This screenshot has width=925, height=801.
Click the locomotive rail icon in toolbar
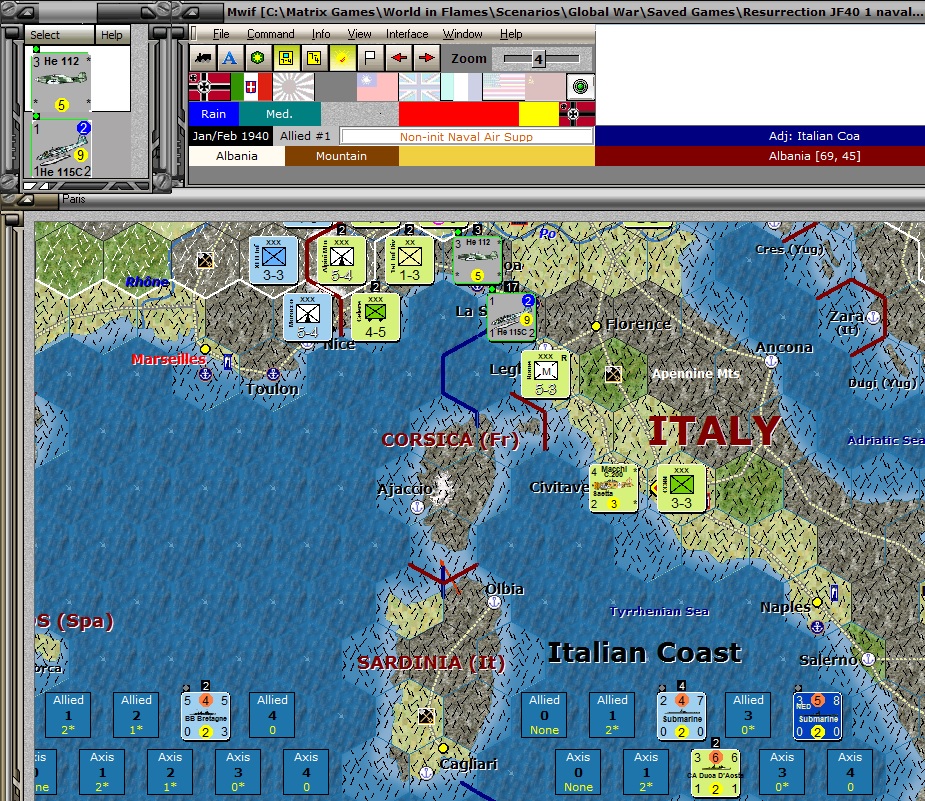pyautogui.click(x=203, y=58)
